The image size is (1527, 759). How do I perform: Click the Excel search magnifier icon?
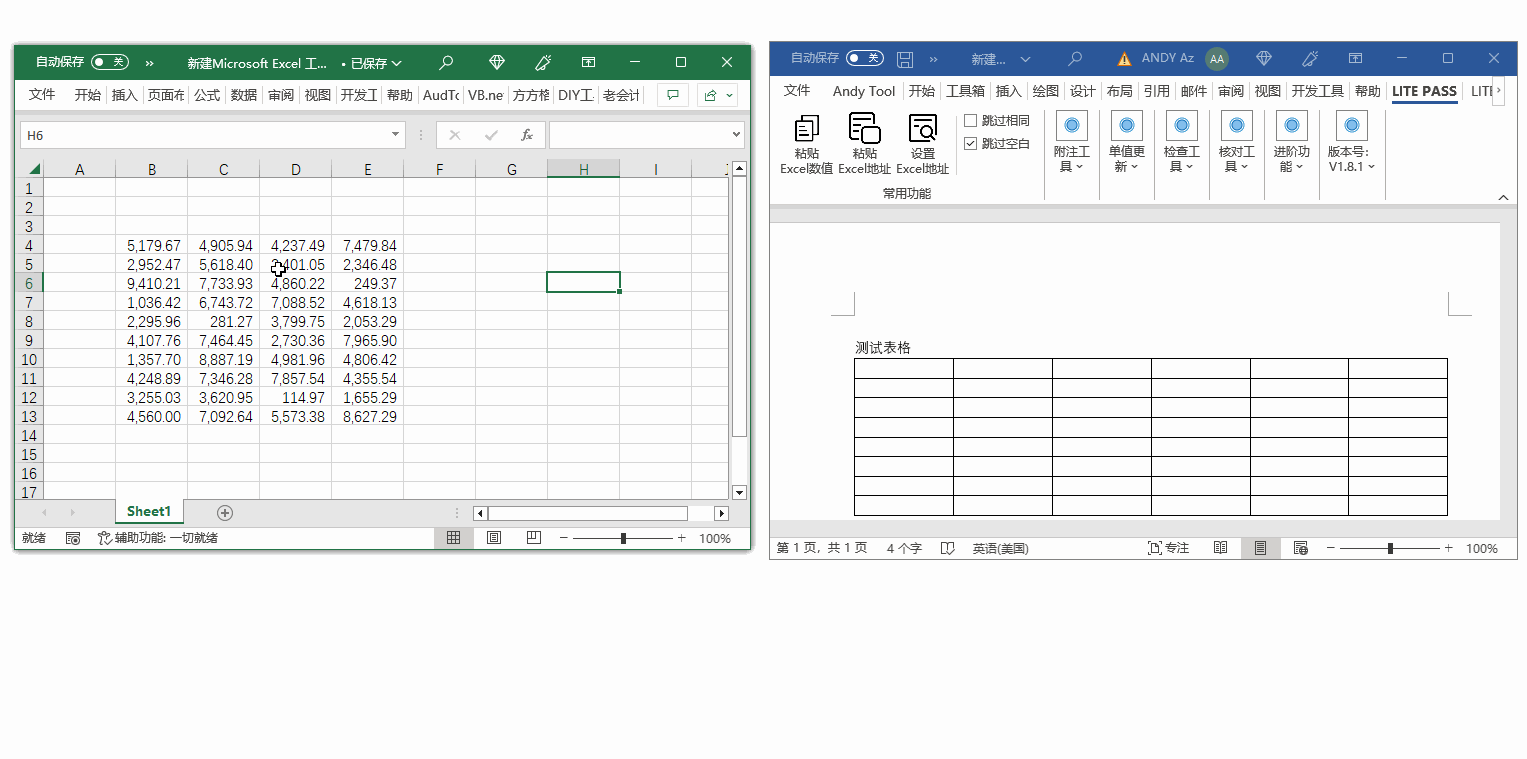click(x=446, y=63)
